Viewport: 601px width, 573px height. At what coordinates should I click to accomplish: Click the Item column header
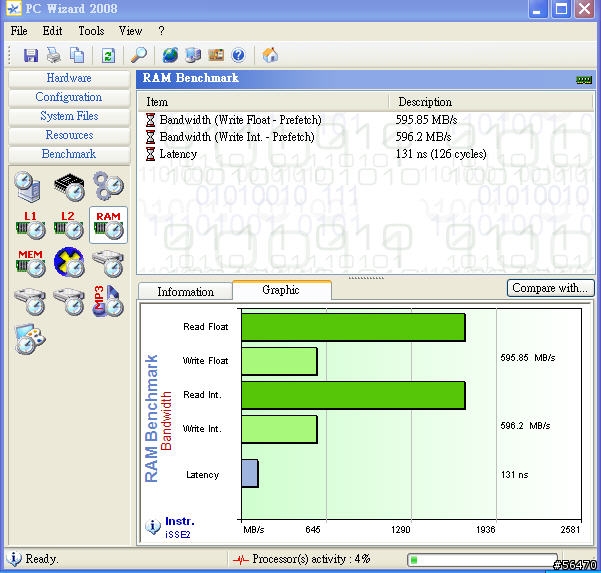click(264, 102)
